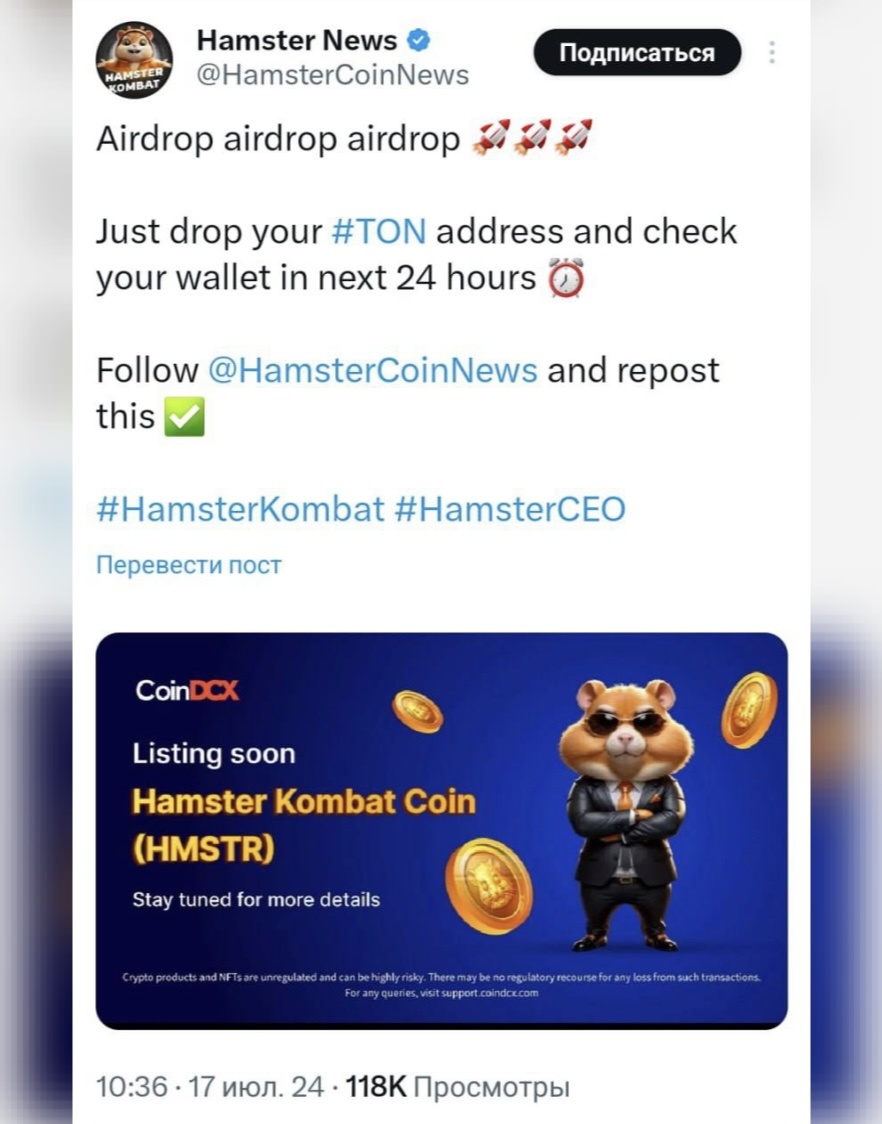Screen dimensions: 882x1124
Task: Click the @HamsterCoinNews mention in post text
Action: tap(373, 371)
